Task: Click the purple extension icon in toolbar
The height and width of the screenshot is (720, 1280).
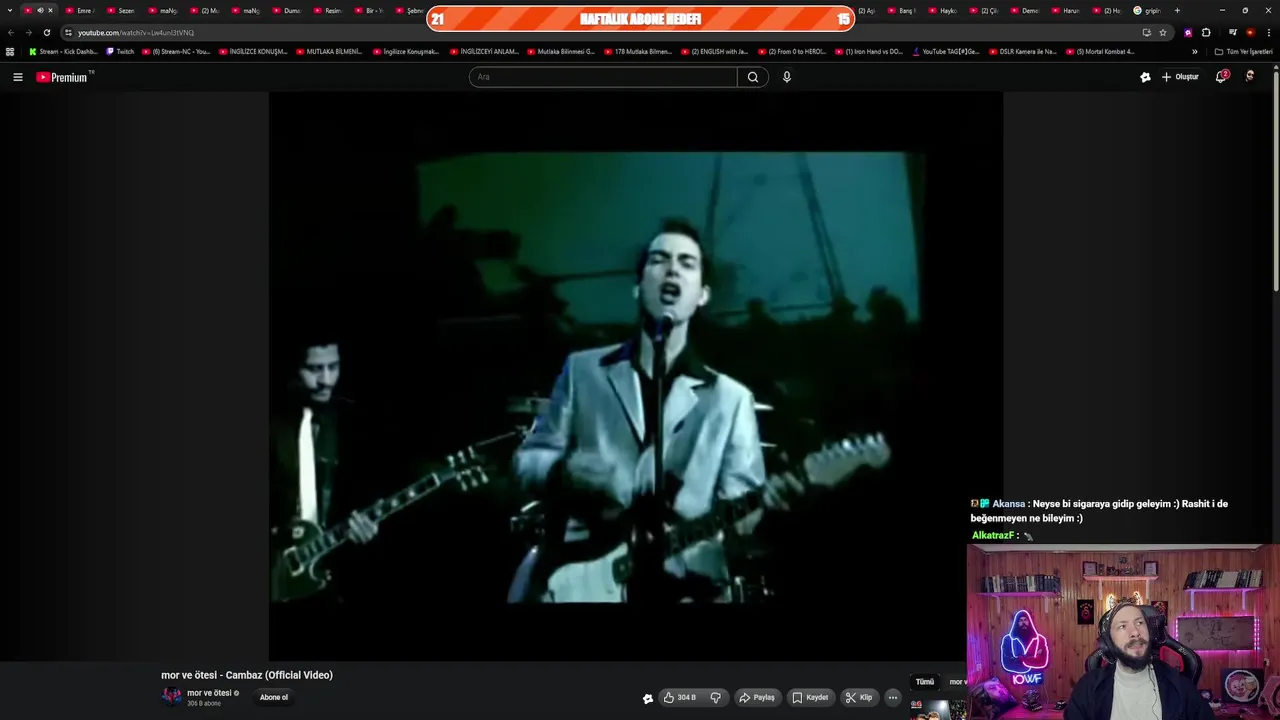Action: pyautogui.click(x=1188, y=32)
